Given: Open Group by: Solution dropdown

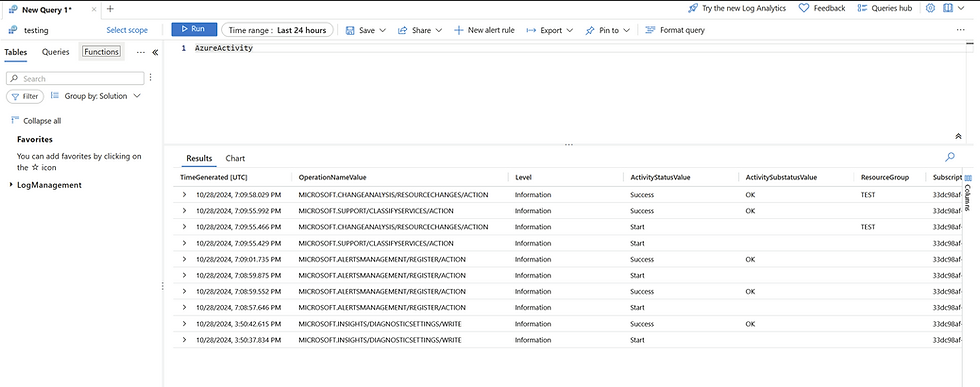Looking at the screenshot, I should [x=96, y=96].
